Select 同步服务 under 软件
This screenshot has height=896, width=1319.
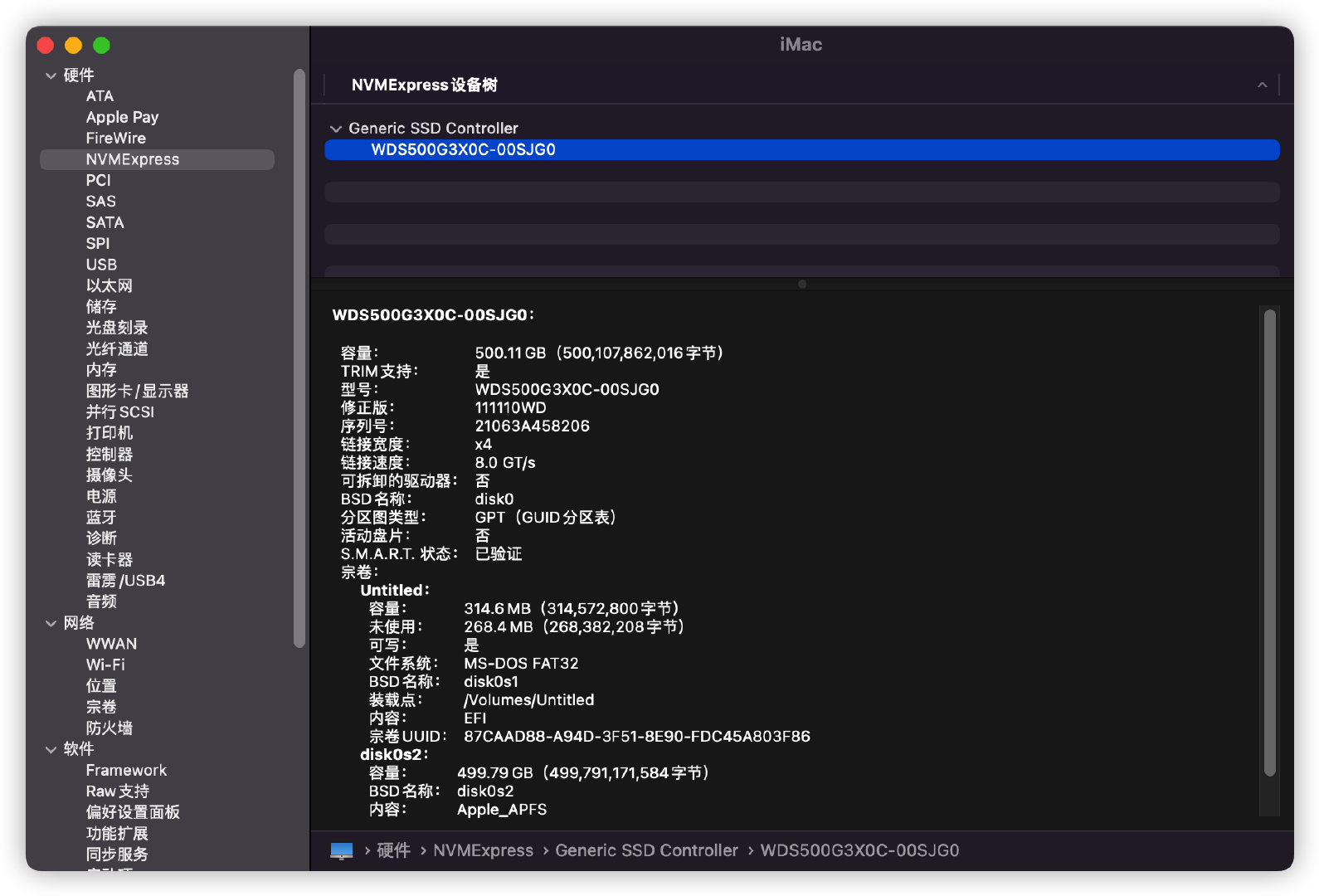(x=117, y=855)
